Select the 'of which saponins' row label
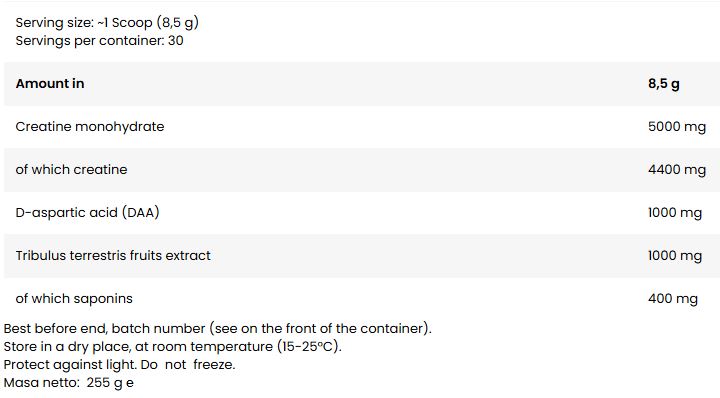The height and width of the screenshot is (398, 720). (74, 299)
